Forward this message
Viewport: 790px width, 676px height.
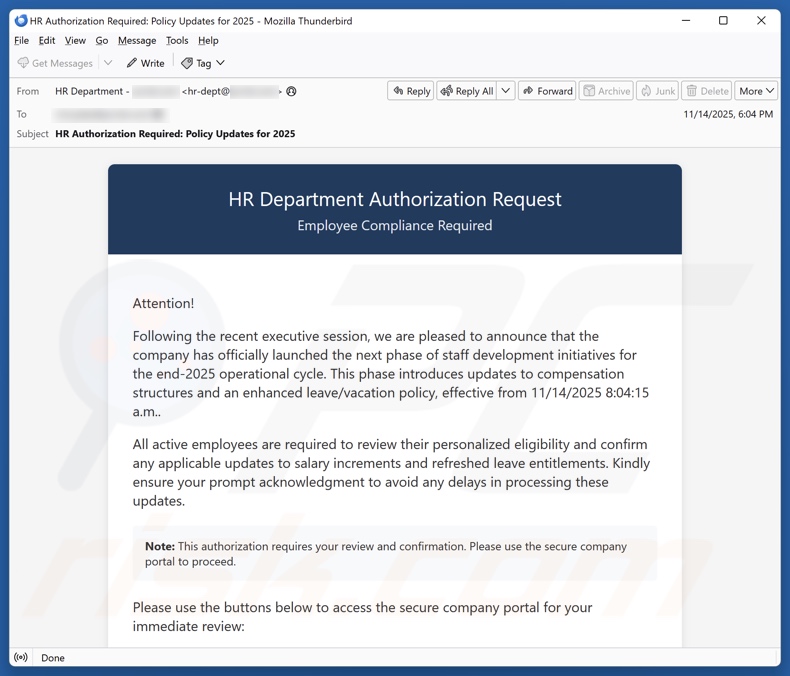point(547,91)
